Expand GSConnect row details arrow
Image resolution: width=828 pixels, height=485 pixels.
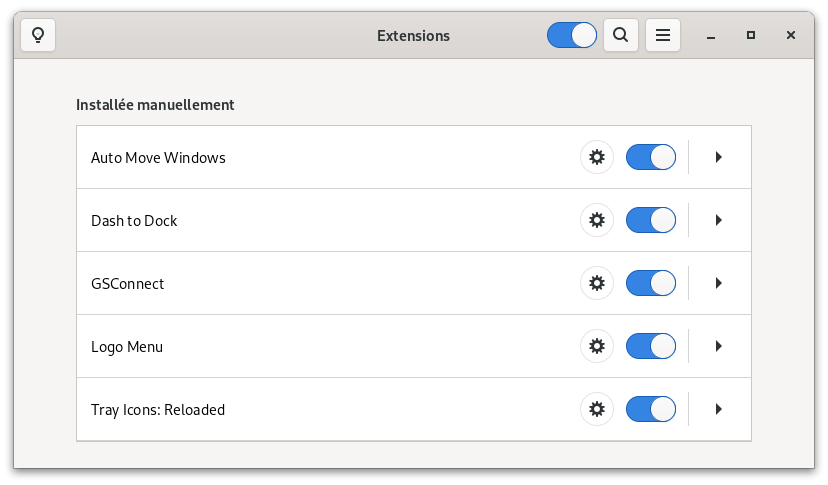click(x=718, y=283)
